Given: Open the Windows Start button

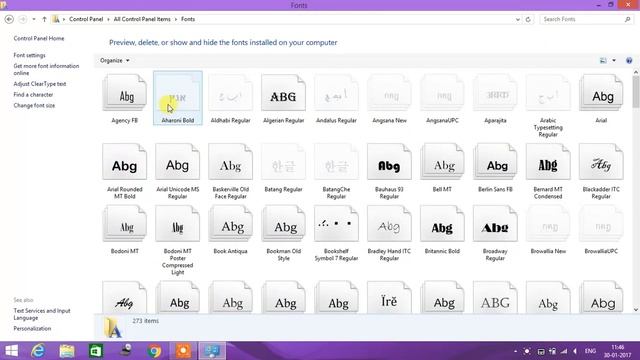Looking at the screenshot, I should tap(11, 351).
